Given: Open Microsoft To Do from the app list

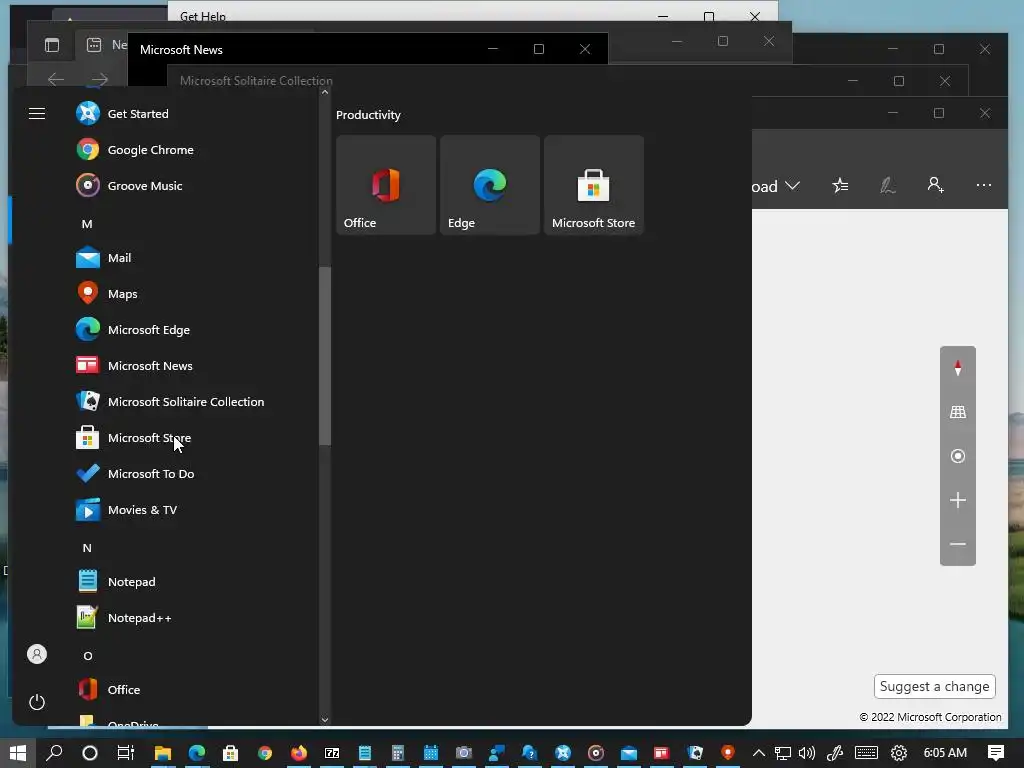Looking at the screenshot, I should pos(135,473).
